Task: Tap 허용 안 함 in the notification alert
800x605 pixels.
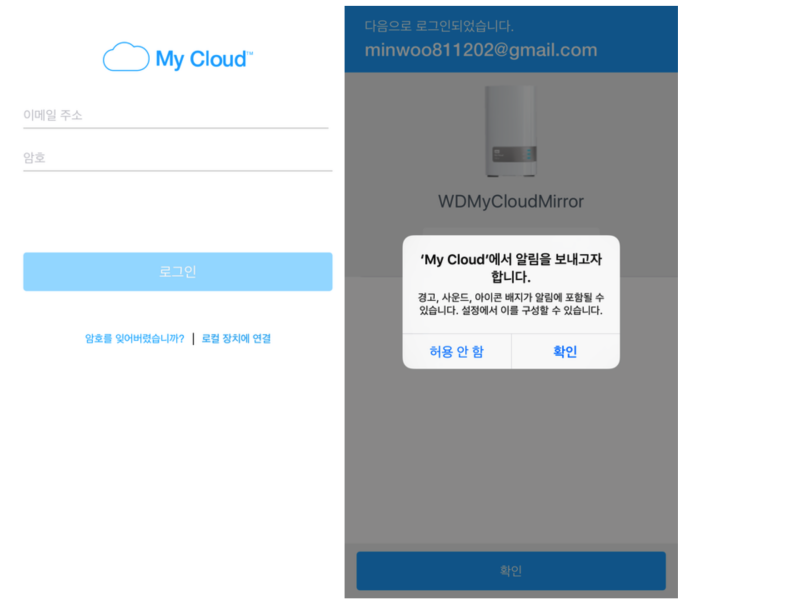Action: [x=457, y=351]
